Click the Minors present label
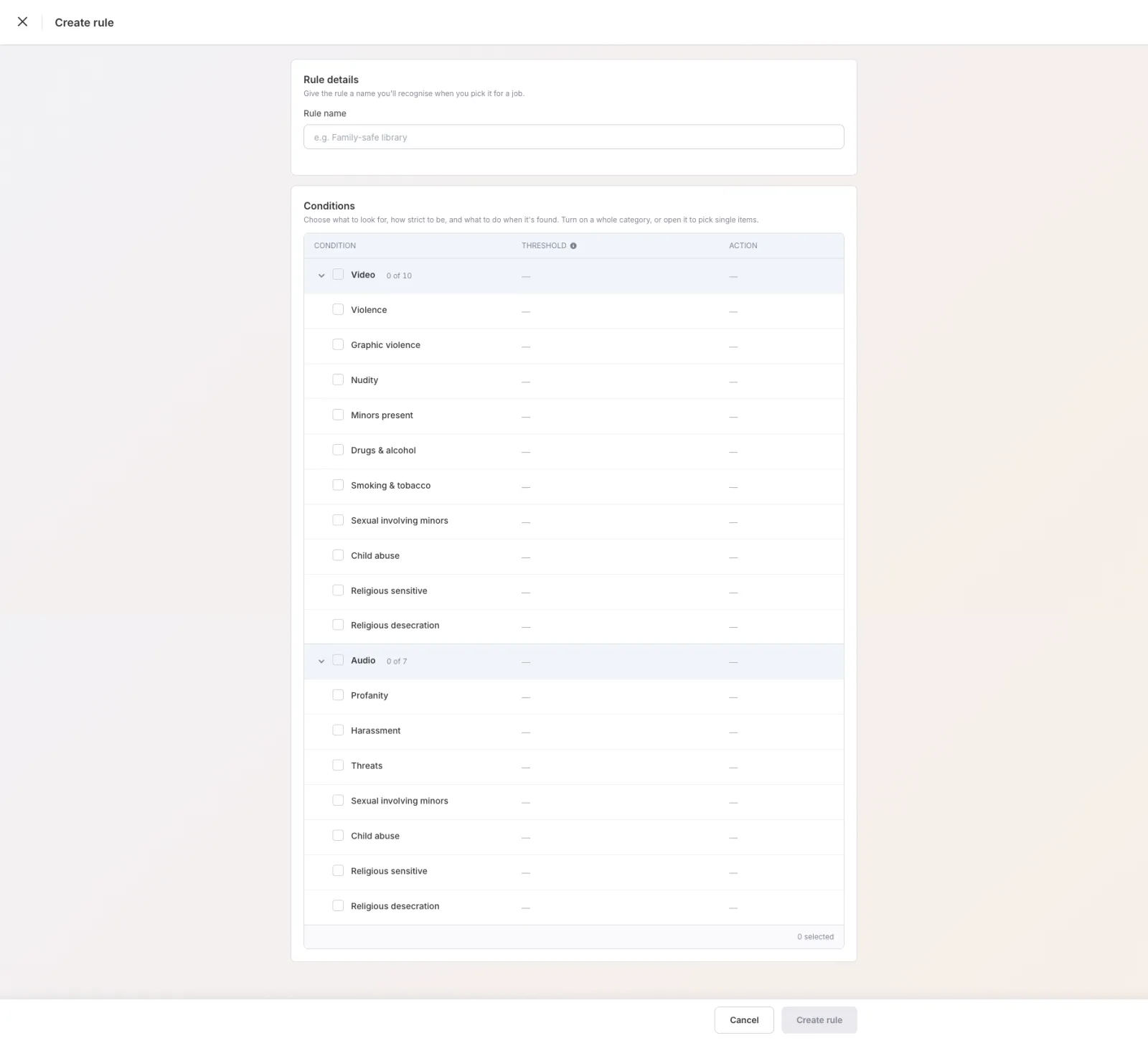 click(382, 415)
